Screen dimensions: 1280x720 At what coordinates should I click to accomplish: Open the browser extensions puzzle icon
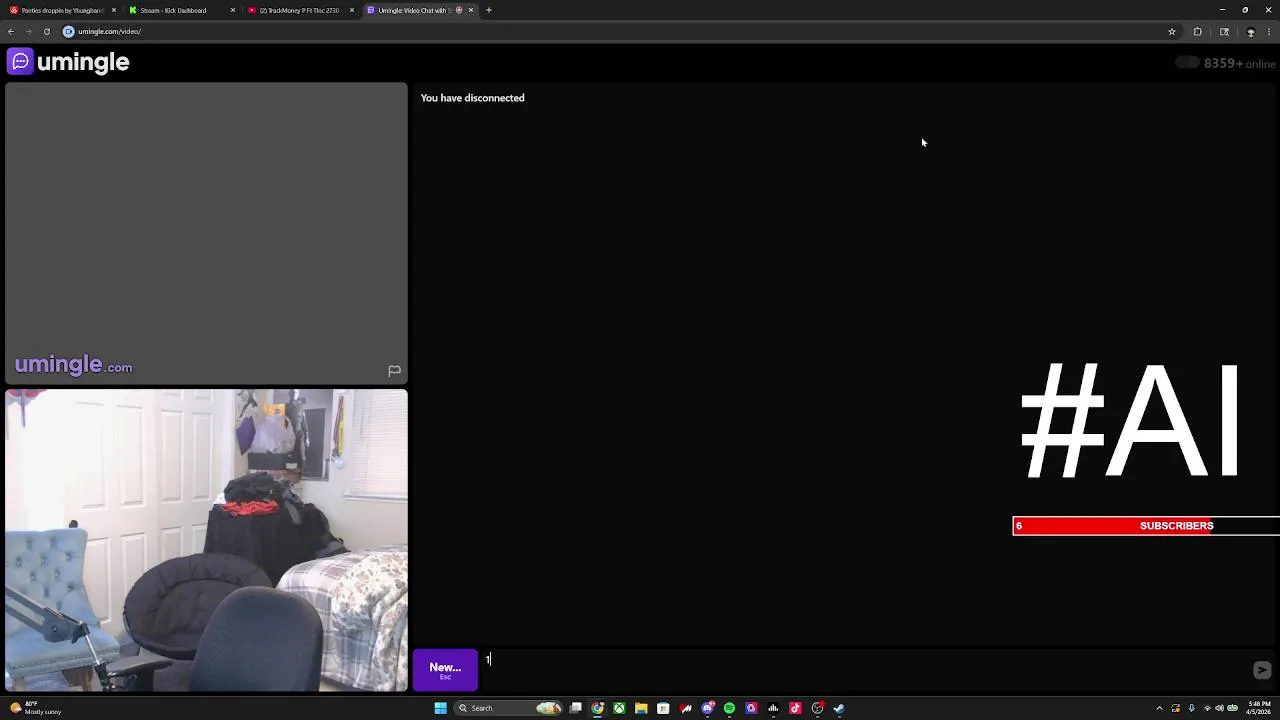point(1198,31)
